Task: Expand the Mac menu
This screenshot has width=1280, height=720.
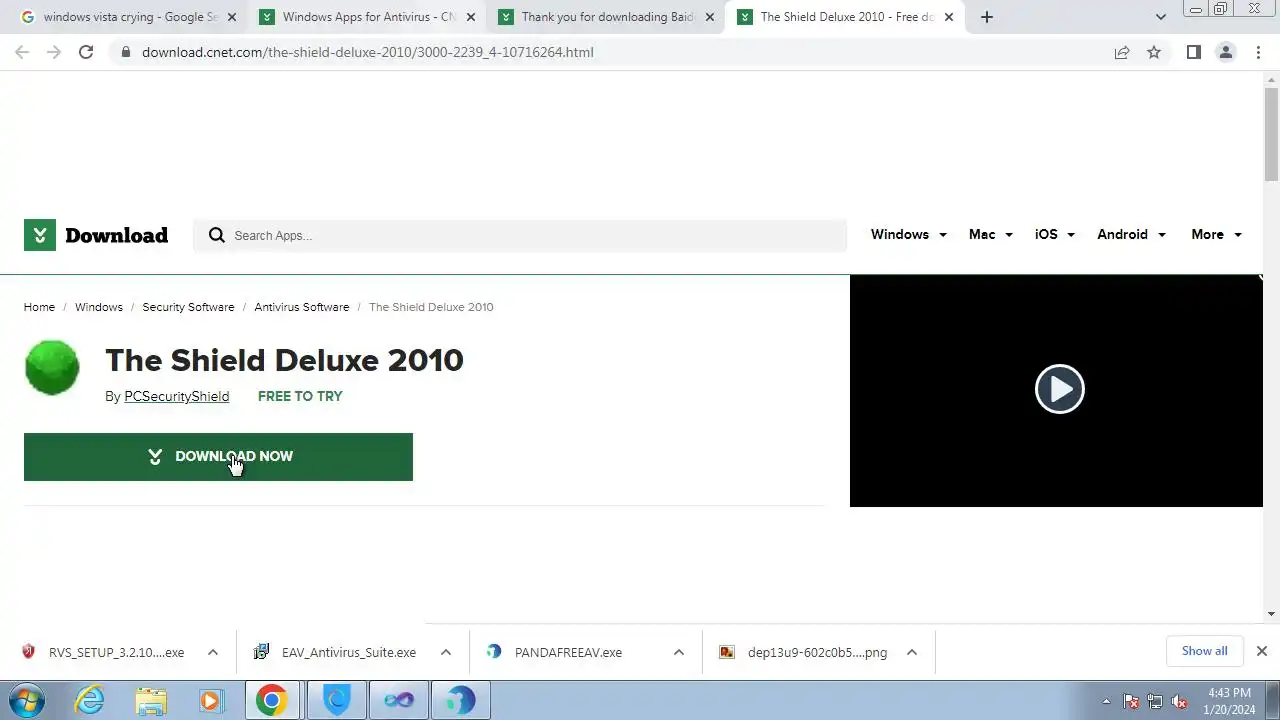Action: pyautogui.click(x=990, y=234)
